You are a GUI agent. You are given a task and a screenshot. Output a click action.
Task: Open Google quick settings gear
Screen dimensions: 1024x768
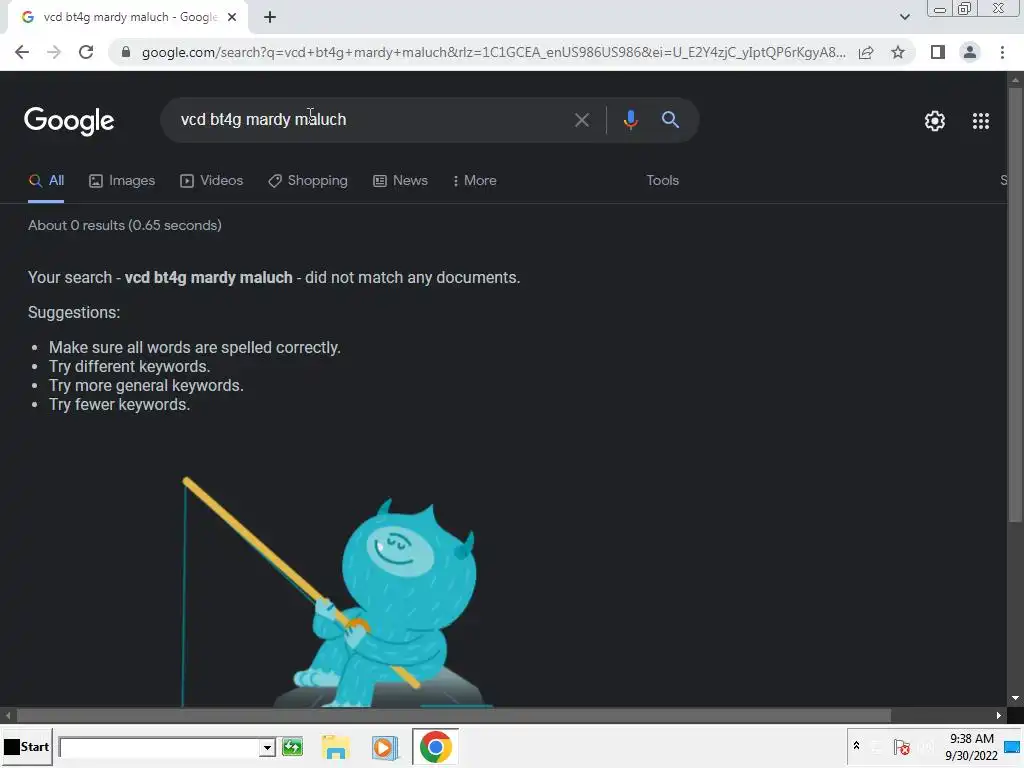935,121
